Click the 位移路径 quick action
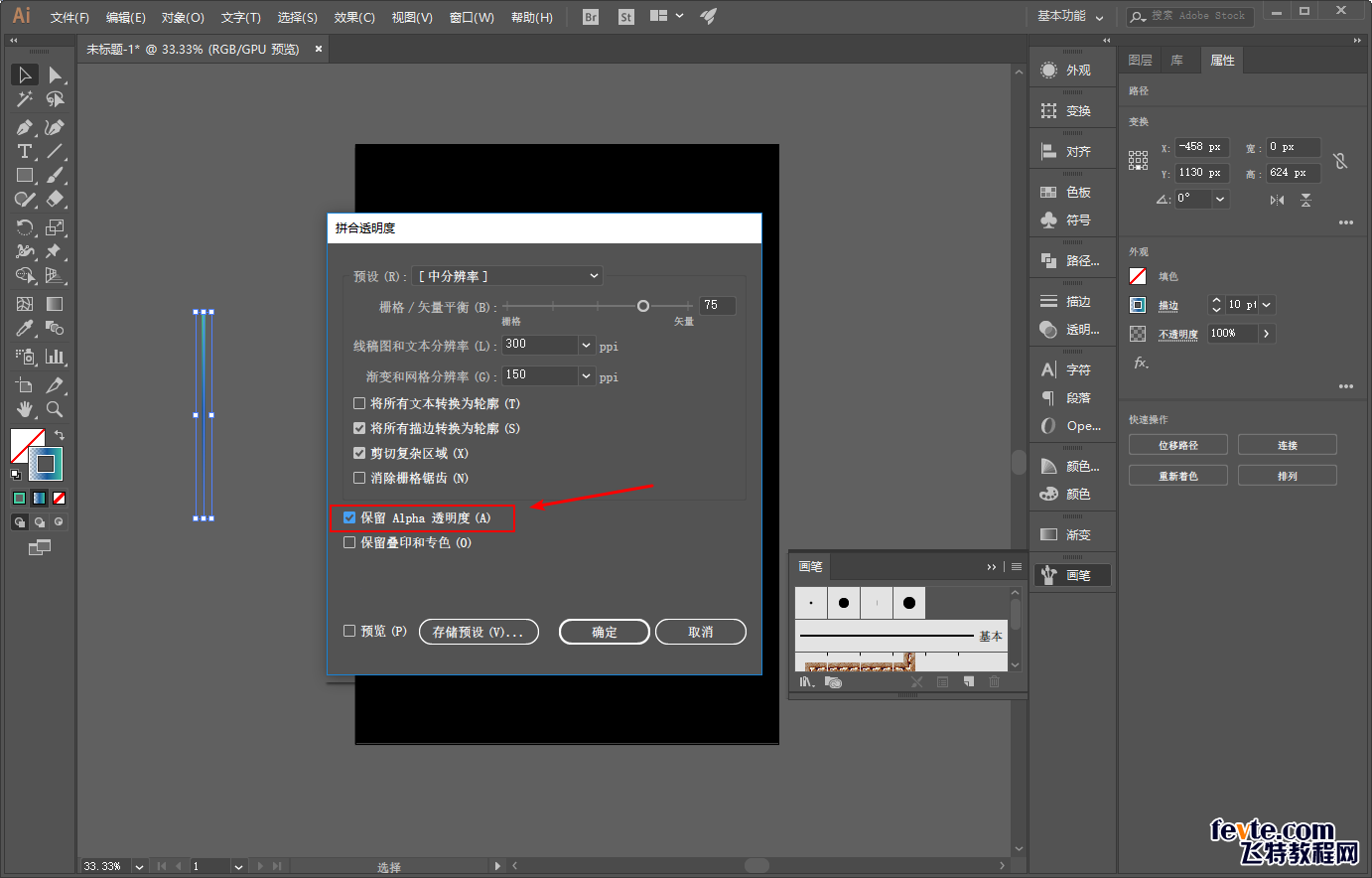Image resolution: width=1372 pixels, height=878 pixels. pos(1178,445)
